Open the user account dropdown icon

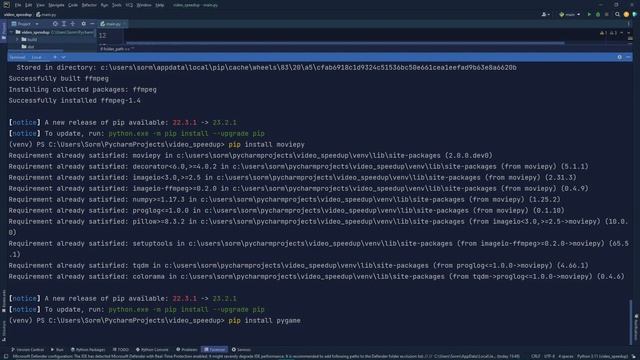(545, 15)
